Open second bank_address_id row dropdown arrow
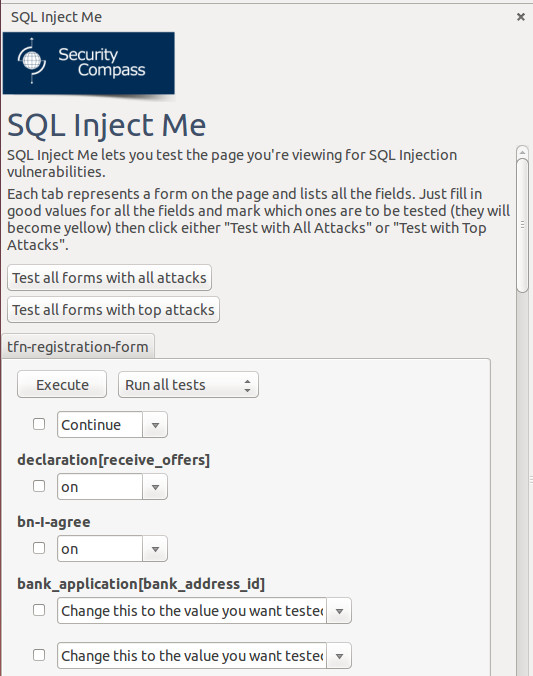Image resolution: width=533 pixels, height=676 pixels. pos(339,656)
